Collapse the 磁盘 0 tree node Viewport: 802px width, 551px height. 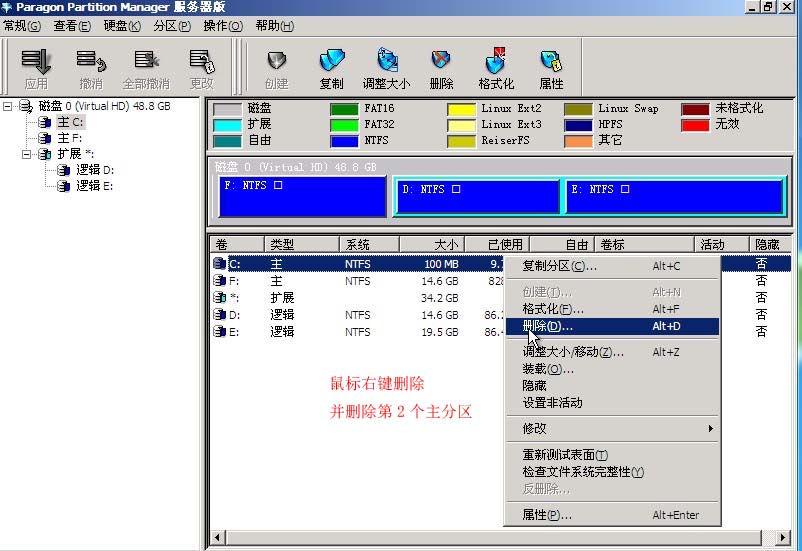(7, 106)
